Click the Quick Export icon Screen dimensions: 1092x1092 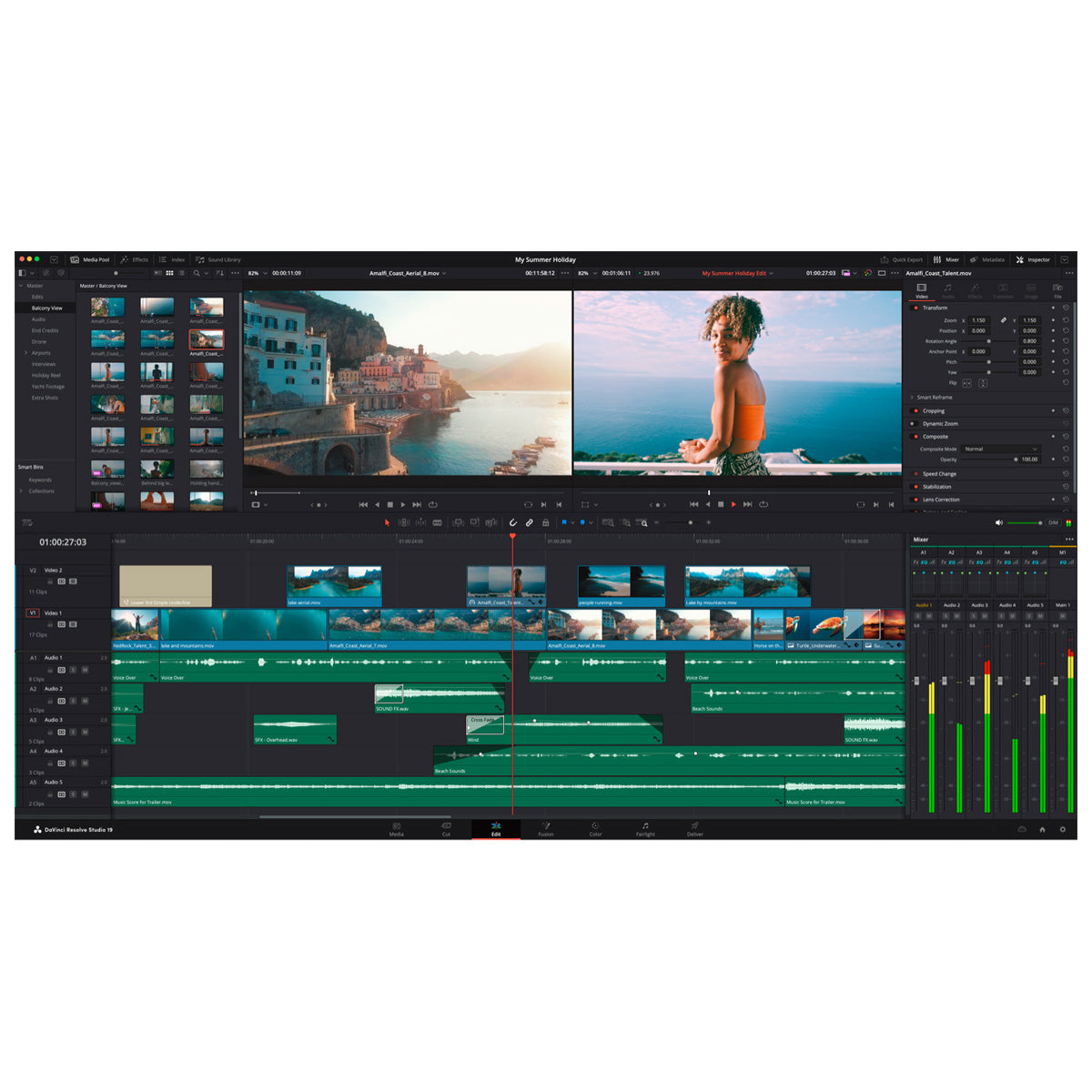tap(901, 259)
